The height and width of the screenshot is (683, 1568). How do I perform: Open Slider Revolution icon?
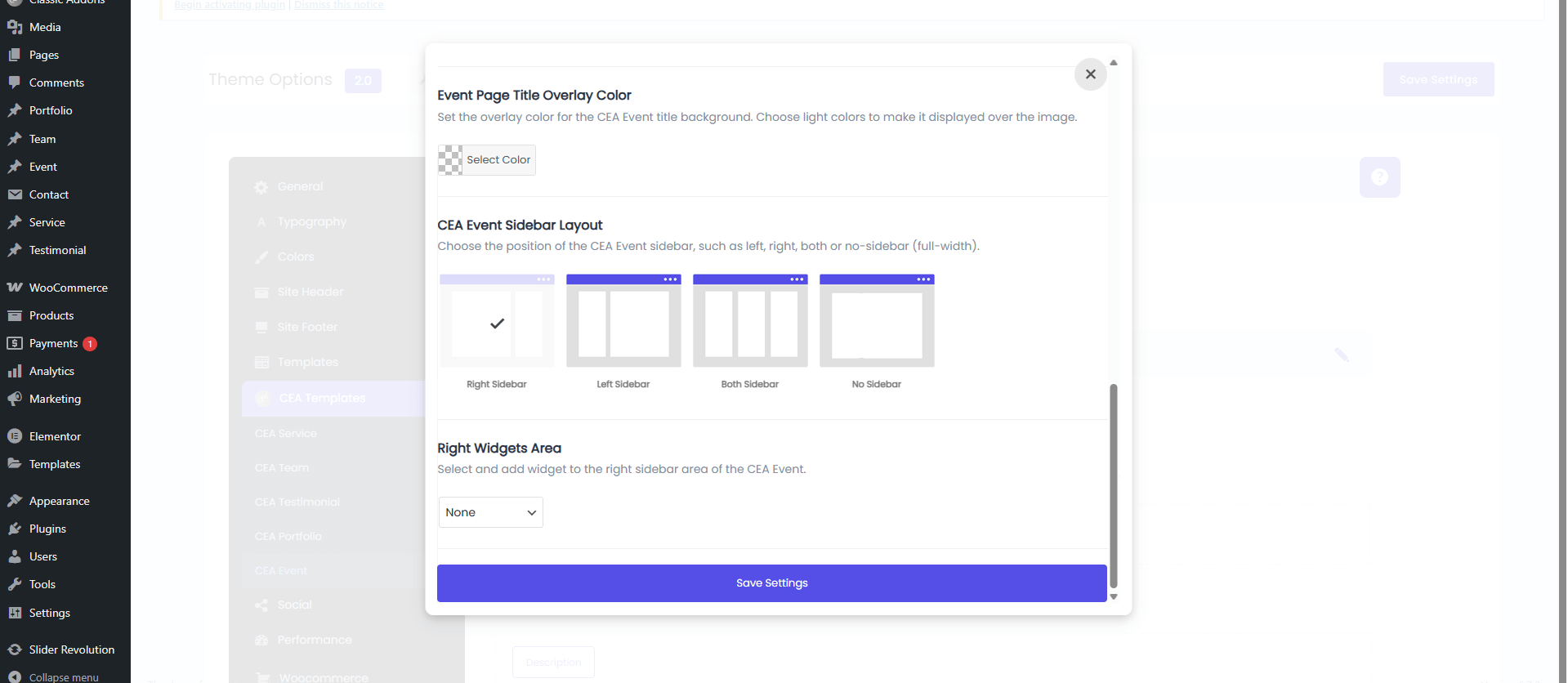[15, 650]
